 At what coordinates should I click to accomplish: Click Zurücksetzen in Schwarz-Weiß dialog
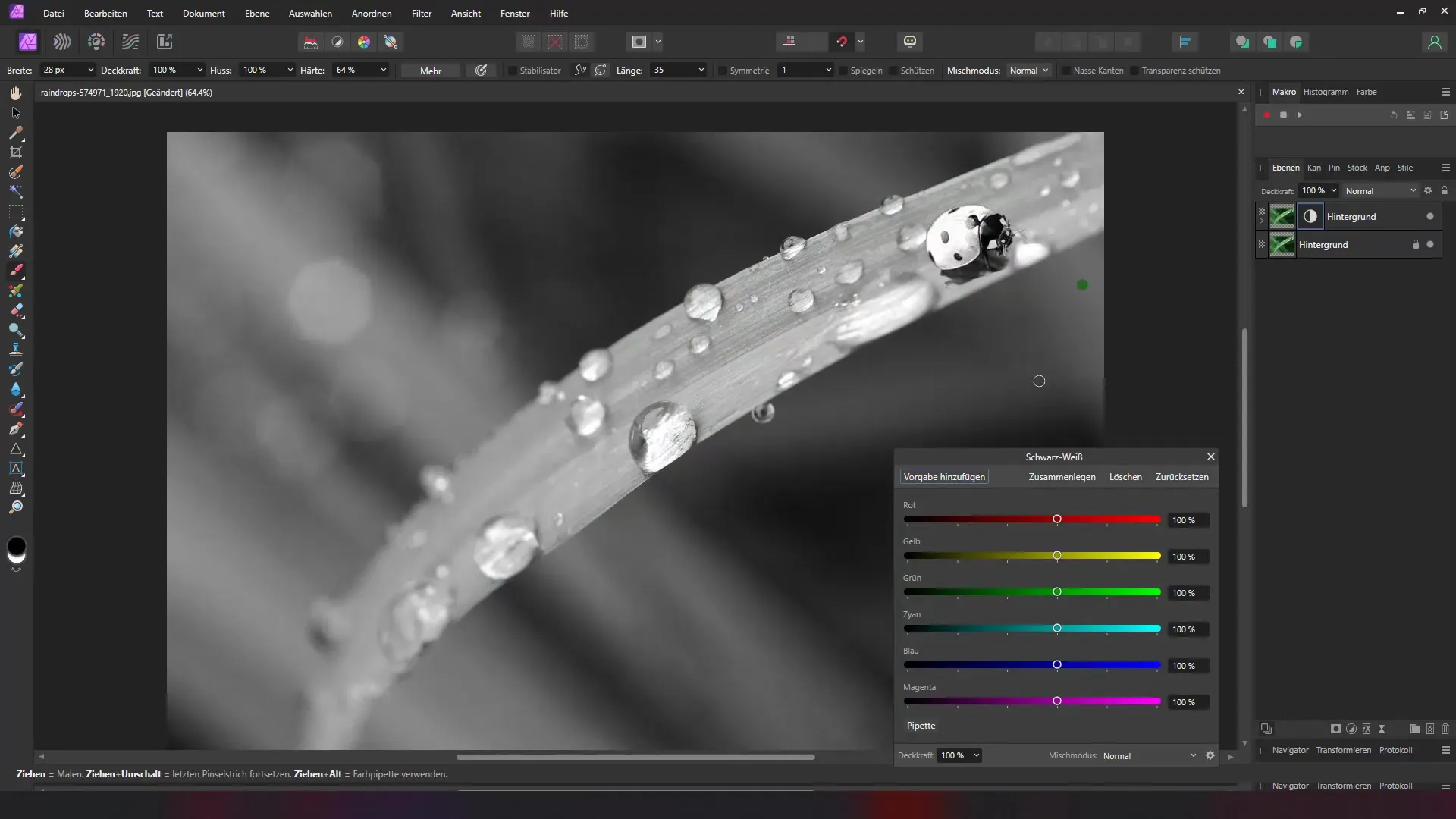[1181, 477]
